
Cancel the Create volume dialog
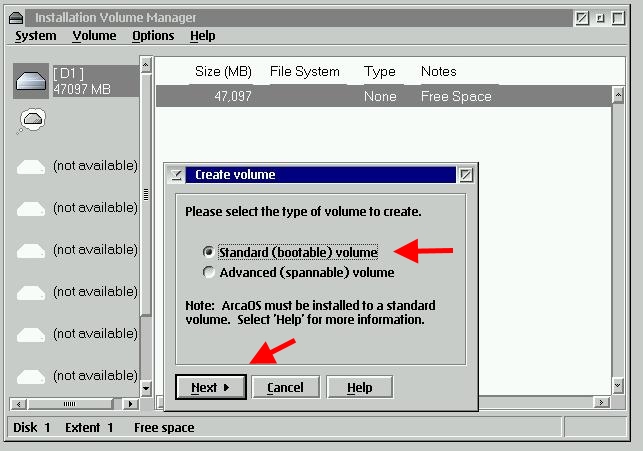pyautogui.click(x=285, y=387)
